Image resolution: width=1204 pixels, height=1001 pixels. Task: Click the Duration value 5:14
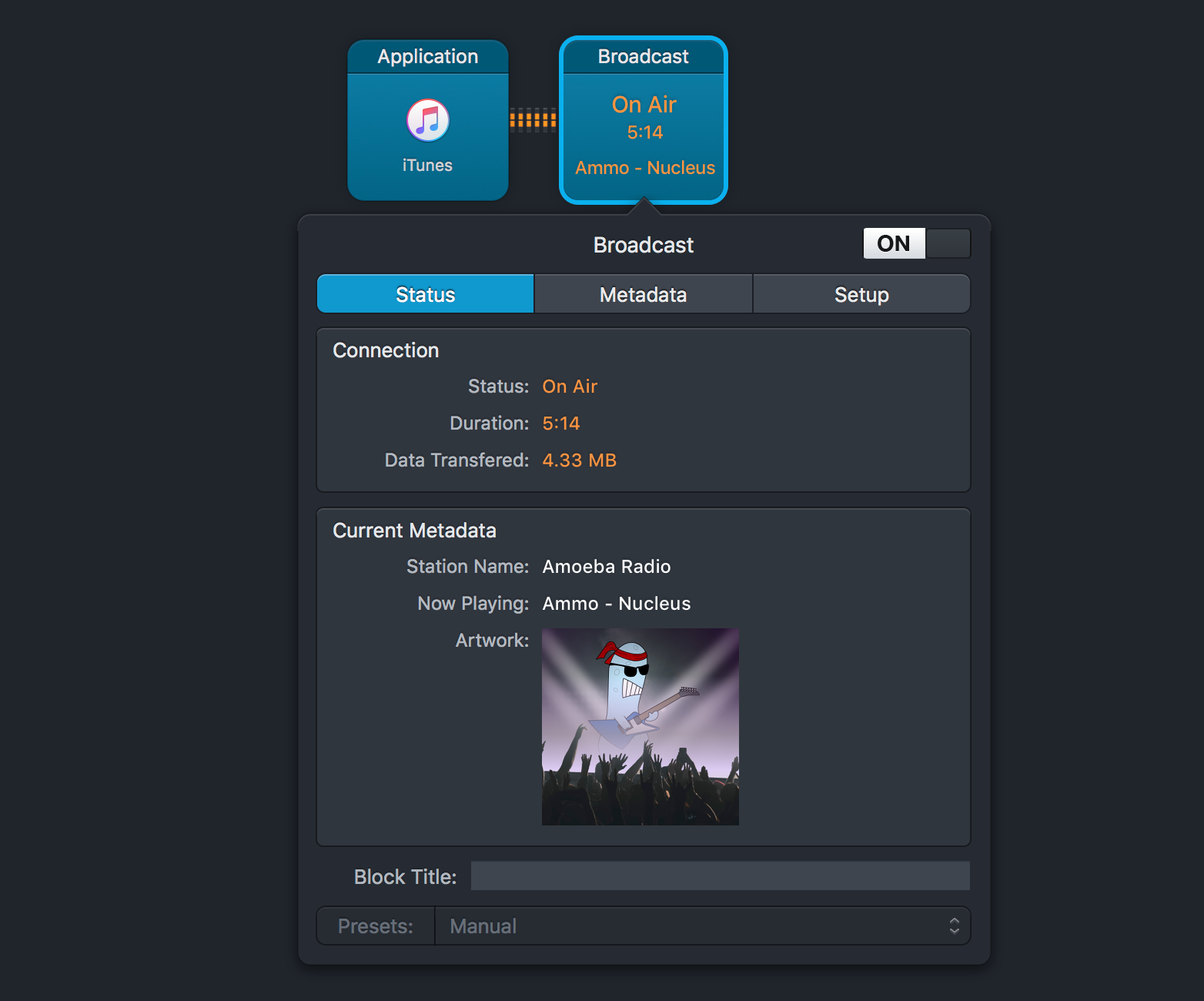pos(561,423)
